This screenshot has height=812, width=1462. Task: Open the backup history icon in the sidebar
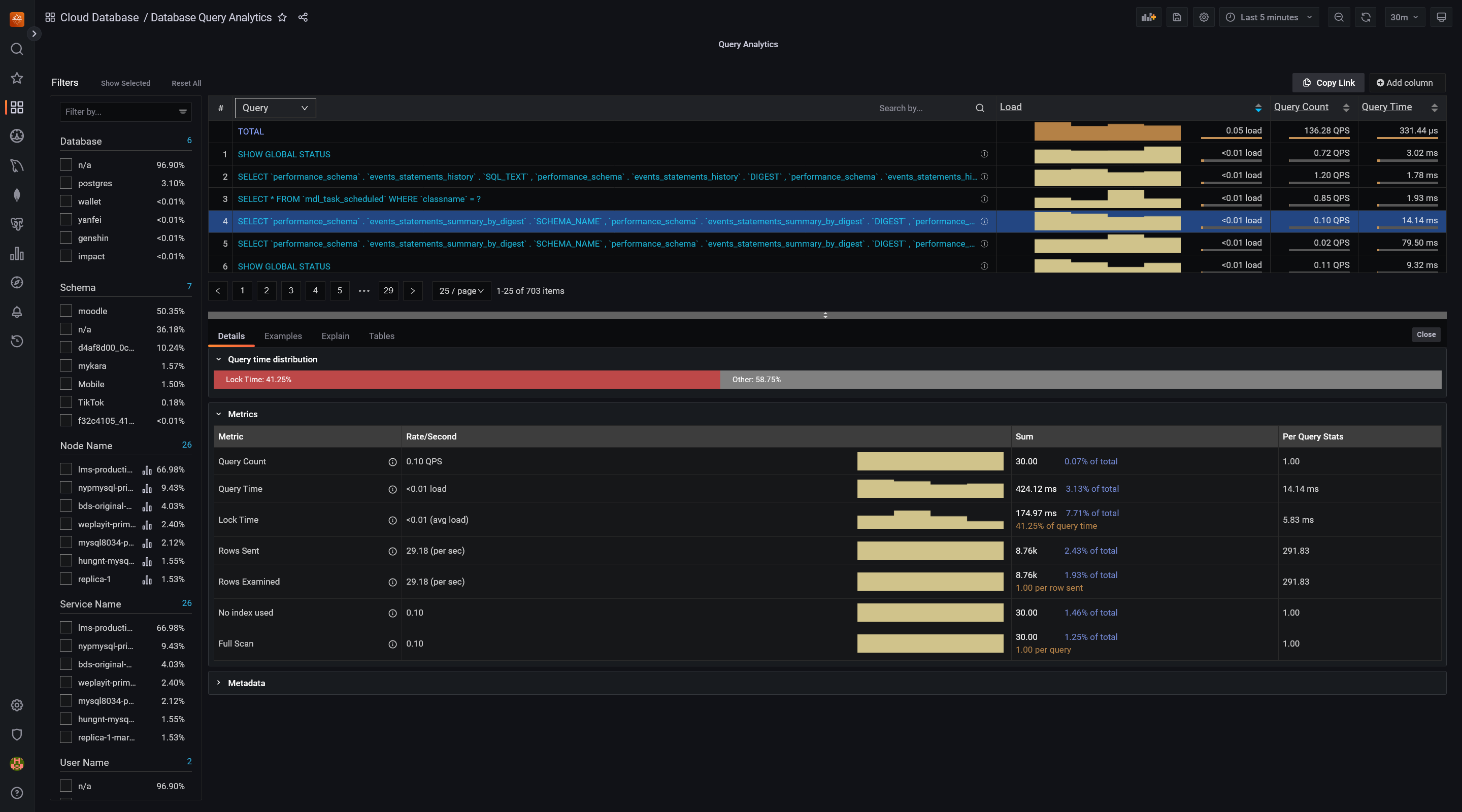(x=17, y=341)
